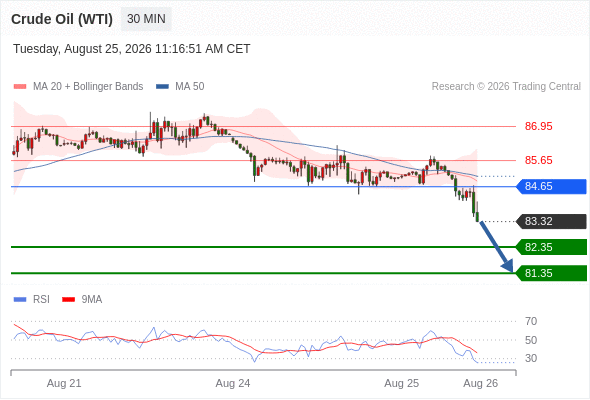Viewport: 590px width, 400px height.
Task: Click the red 9MA legend swatch
Action: pyautogui.click(x=68, y=300)
